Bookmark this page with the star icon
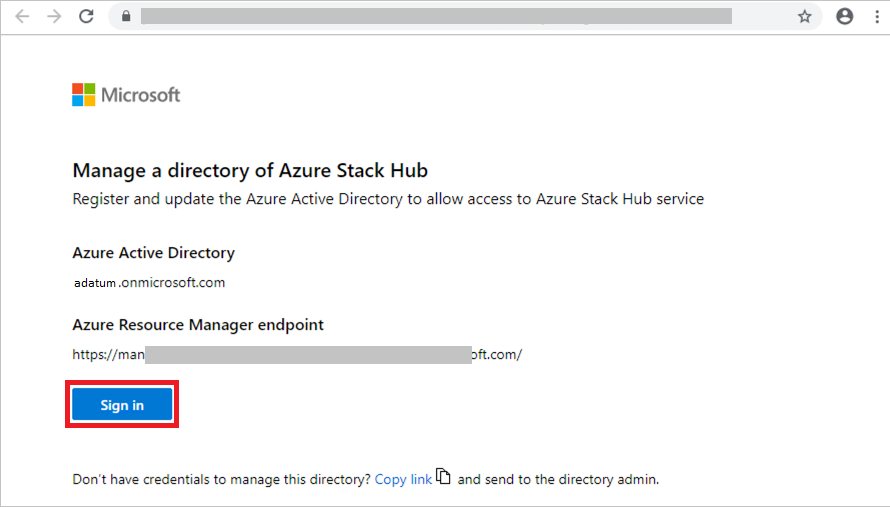 [804, 16]
